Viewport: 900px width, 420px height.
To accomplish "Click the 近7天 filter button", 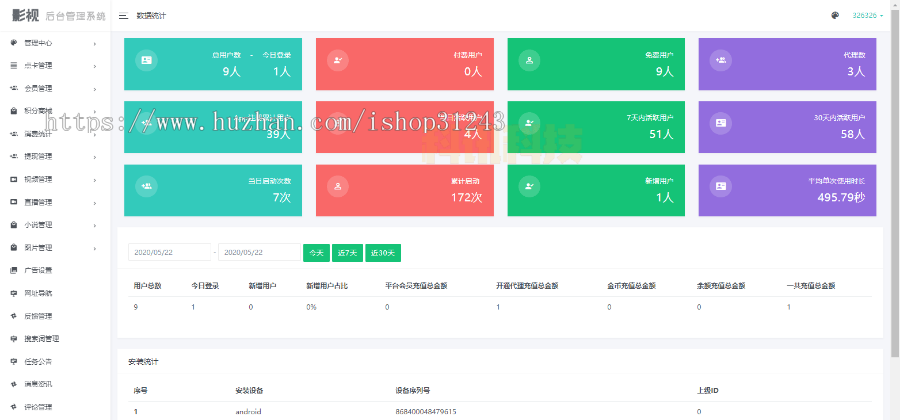I will (x=347, y=252).
